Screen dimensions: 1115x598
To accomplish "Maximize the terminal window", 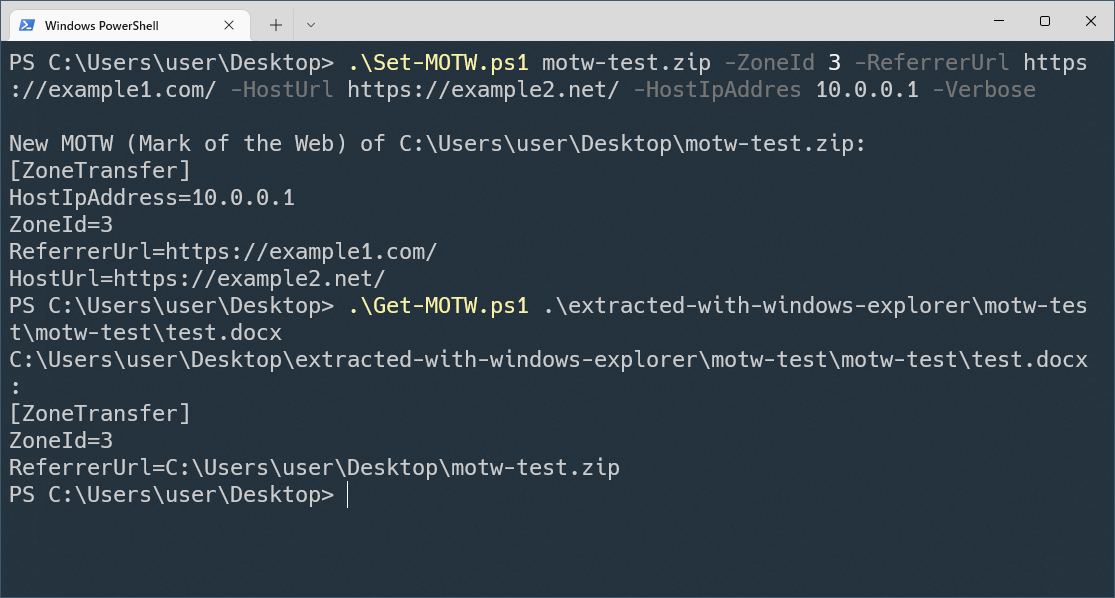I will (x=1045, y=21).
